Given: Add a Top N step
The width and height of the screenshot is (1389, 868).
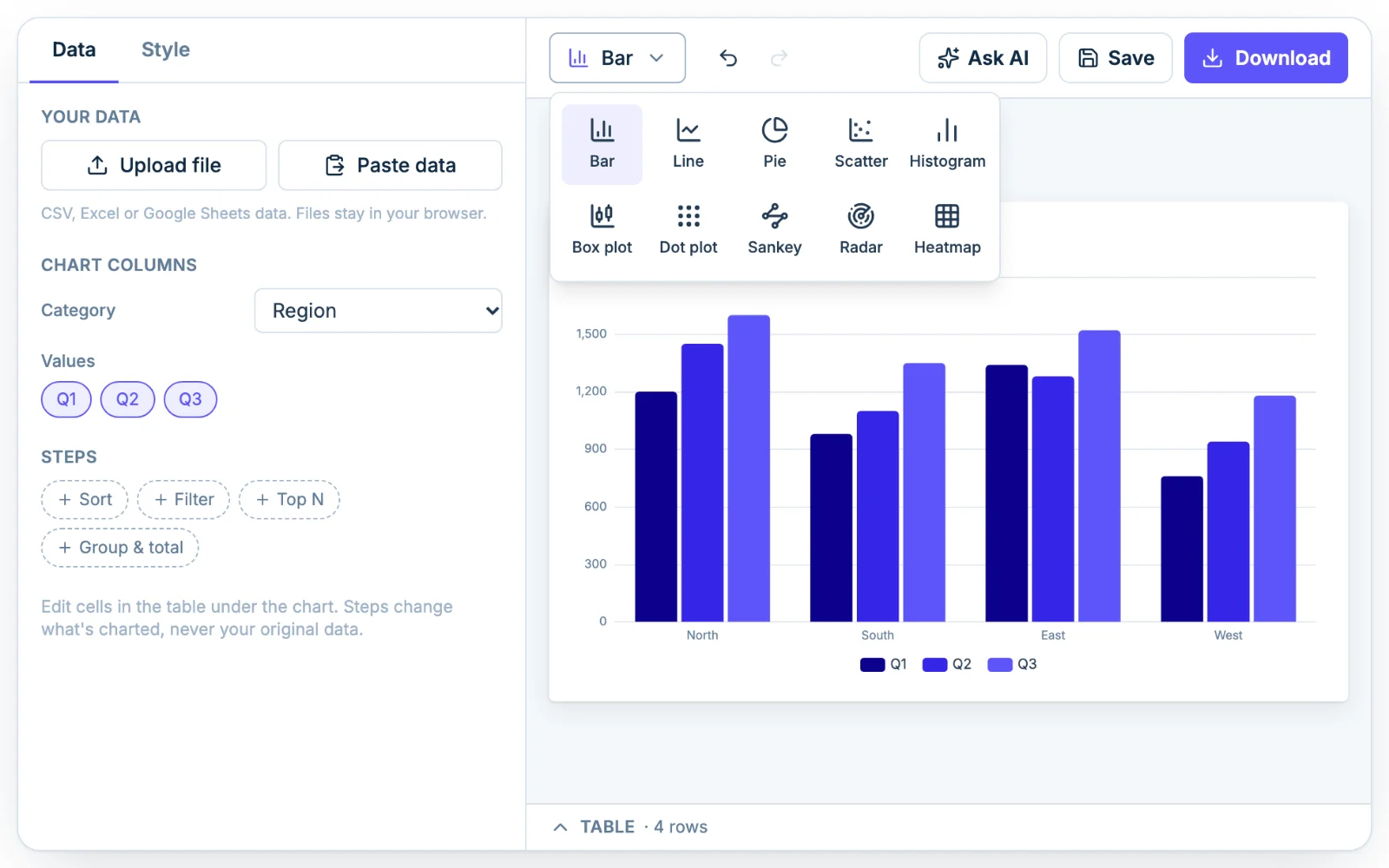Looking at the screenshot, I should pos(289,500).
